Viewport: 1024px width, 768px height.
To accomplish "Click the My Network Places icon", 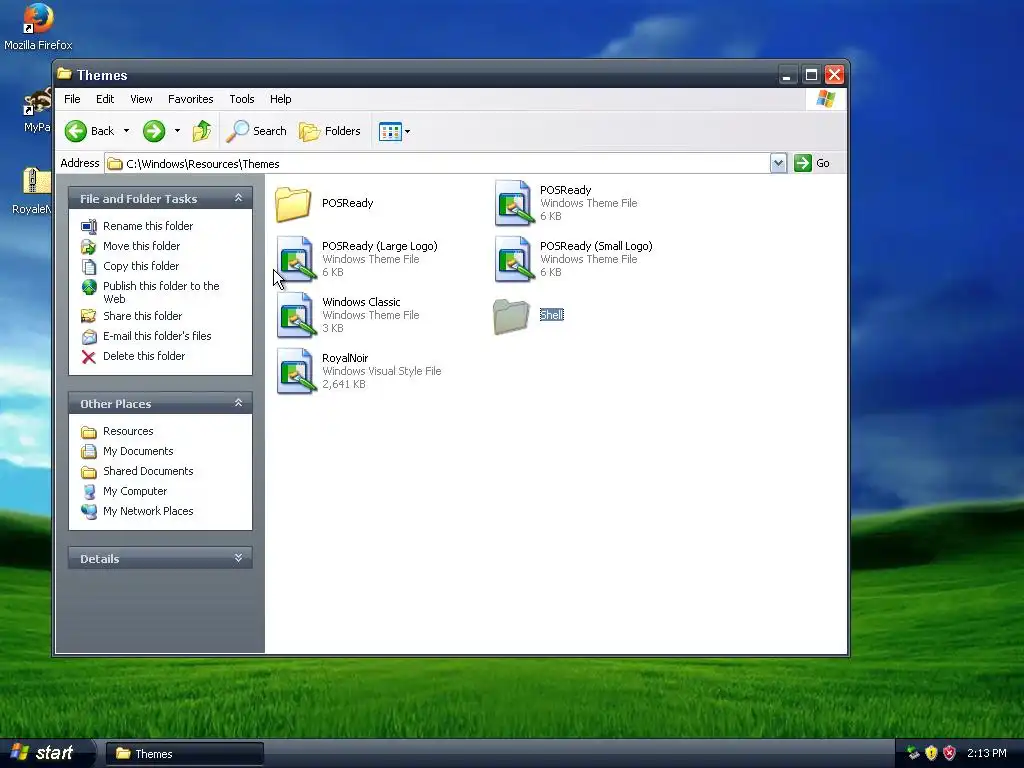I will point(89,511).
